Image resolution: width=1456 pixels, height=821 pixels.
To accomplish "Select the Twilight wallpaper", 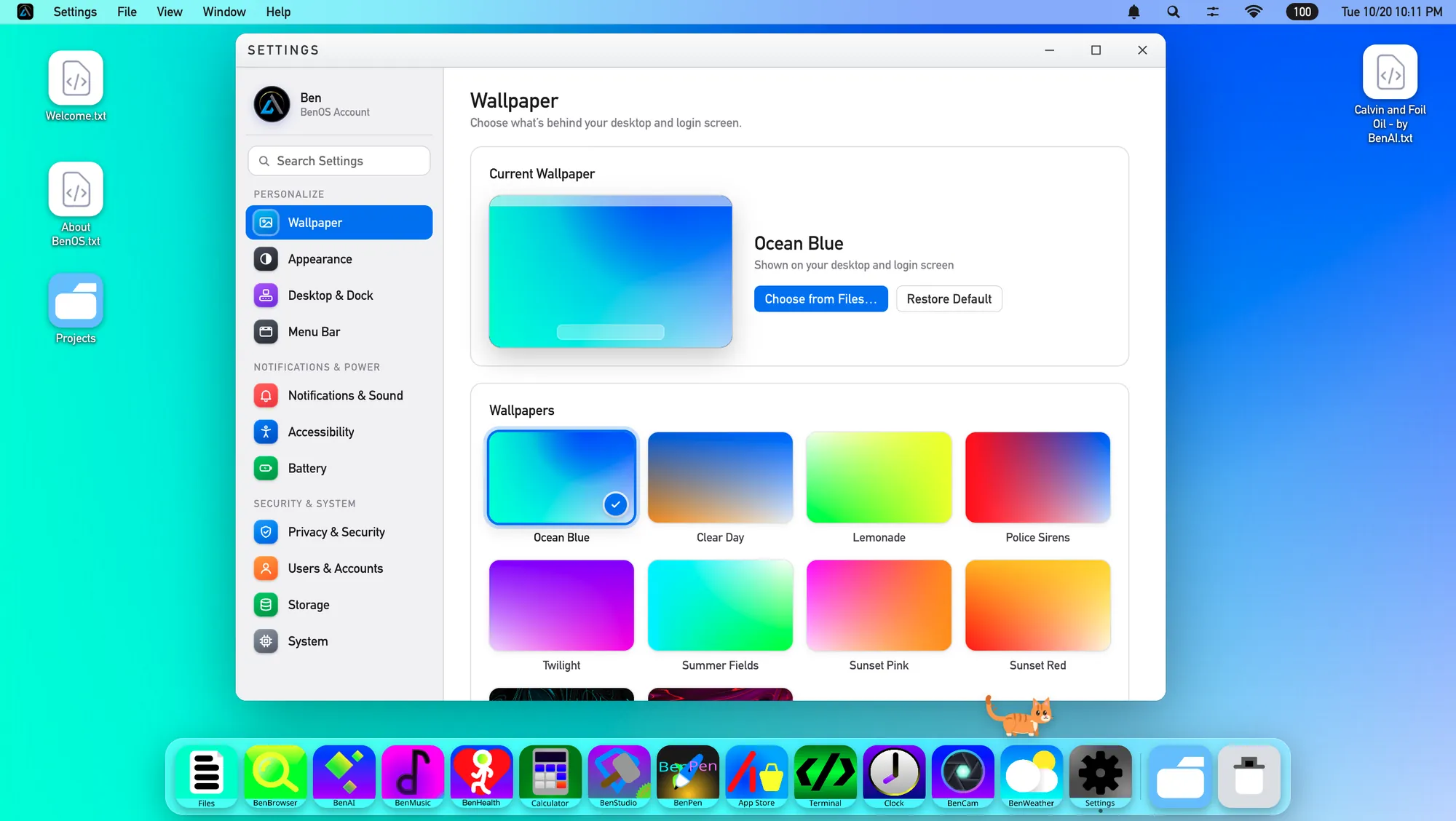I will point(561,605).
